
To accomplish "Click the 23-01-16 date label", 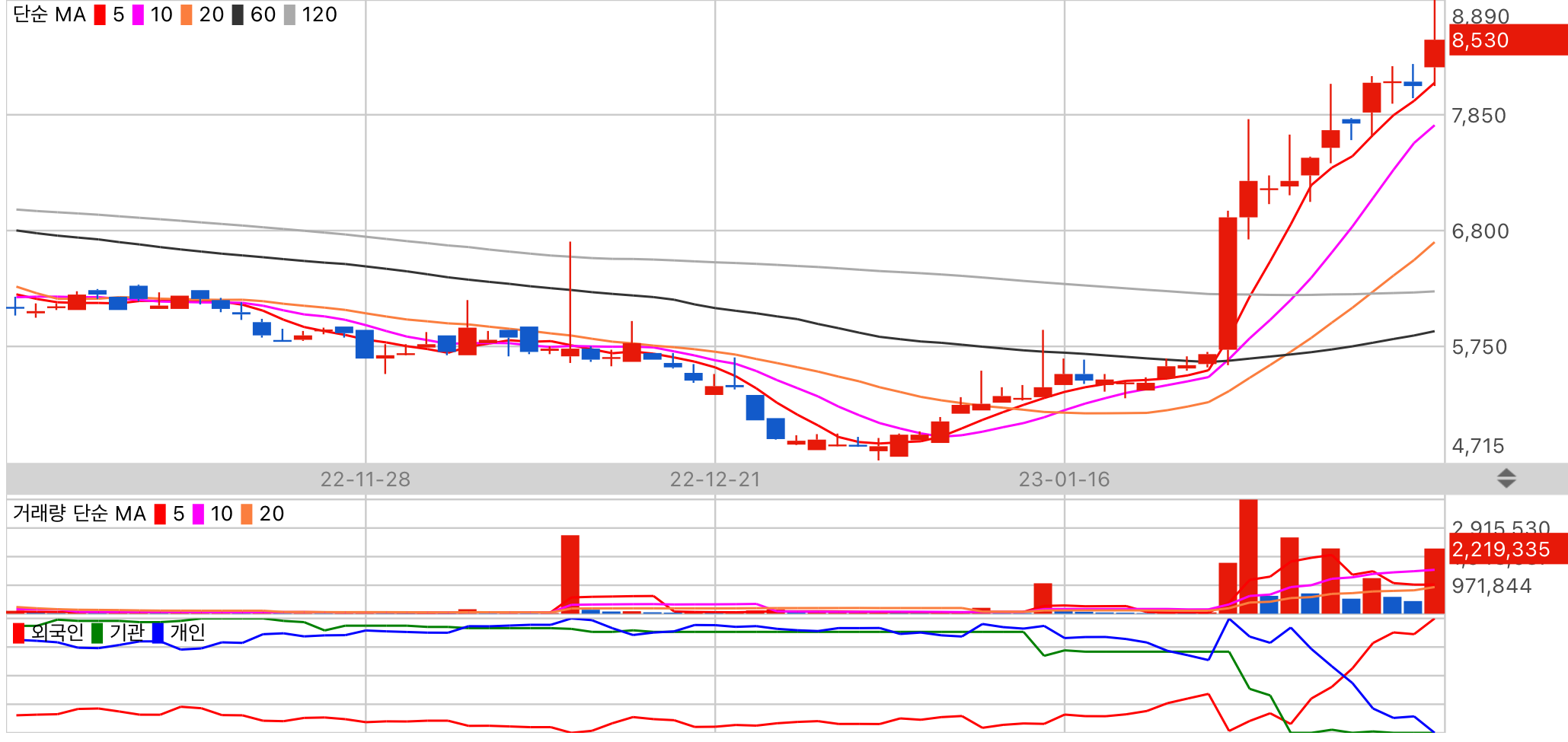I will pos(1065,479).
